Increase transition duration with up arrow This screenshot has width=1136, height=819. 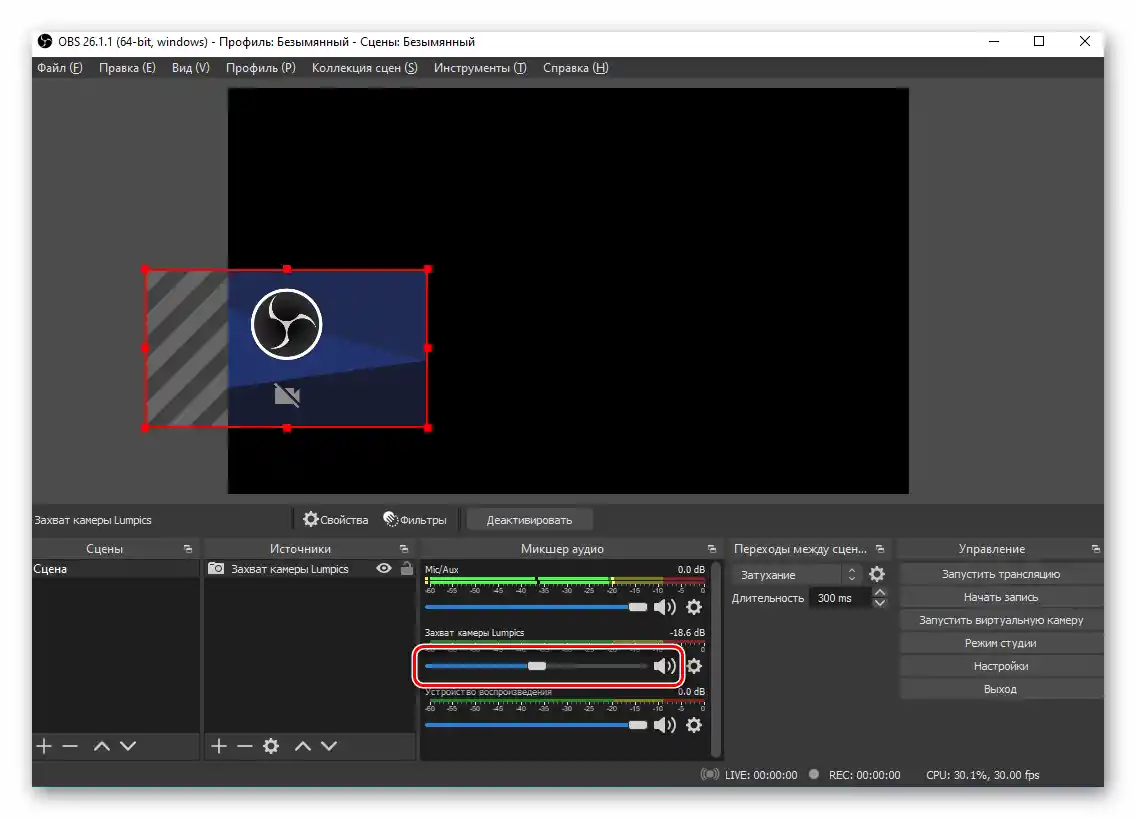[880, 593]
